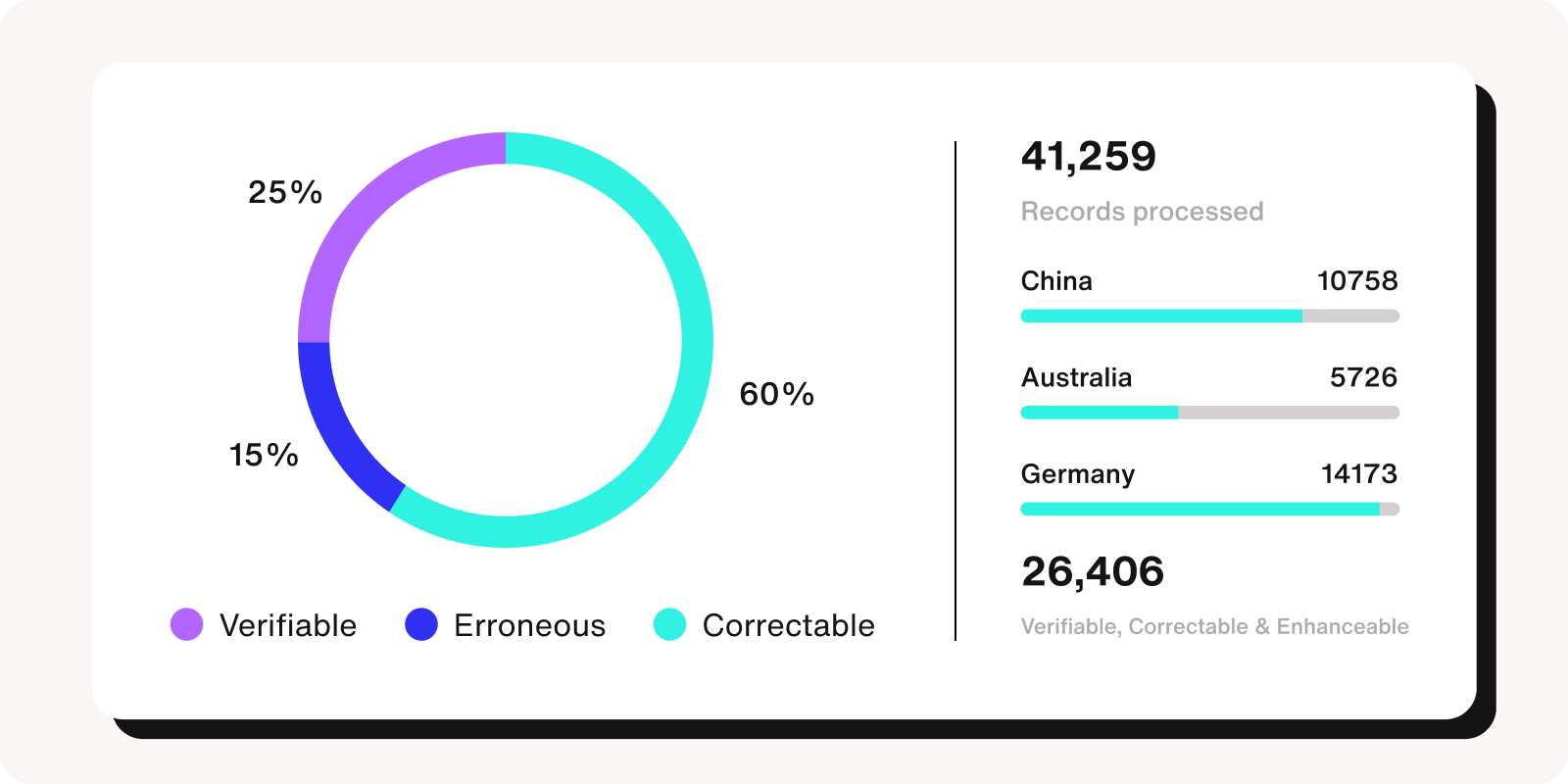This screenshot has height=784, width=1568.
Task: Select the Verifiable legend label
Action: [x=288, y=625]
